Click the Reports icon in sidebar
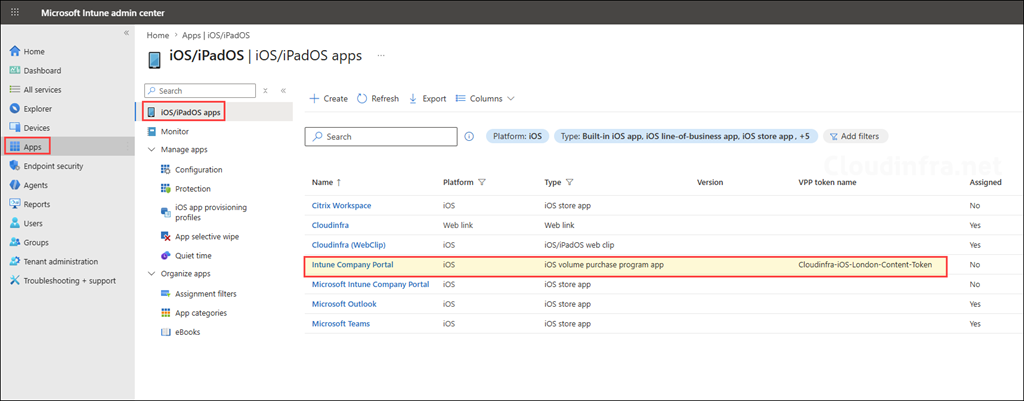Screen dimensions: 1024x401 (15, 204)
